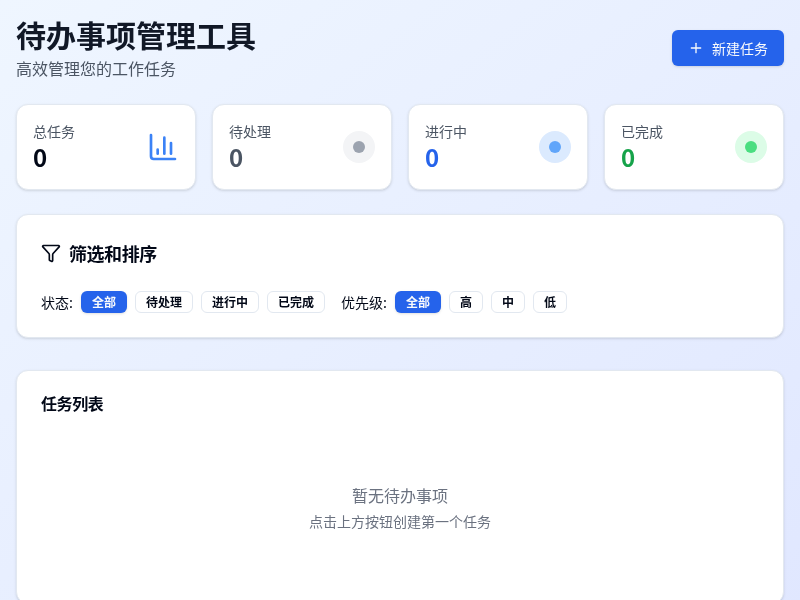Click the gray dot icon in 待处理 card
The height and width of the screenshot is (600, 800).
pos(359,147)
